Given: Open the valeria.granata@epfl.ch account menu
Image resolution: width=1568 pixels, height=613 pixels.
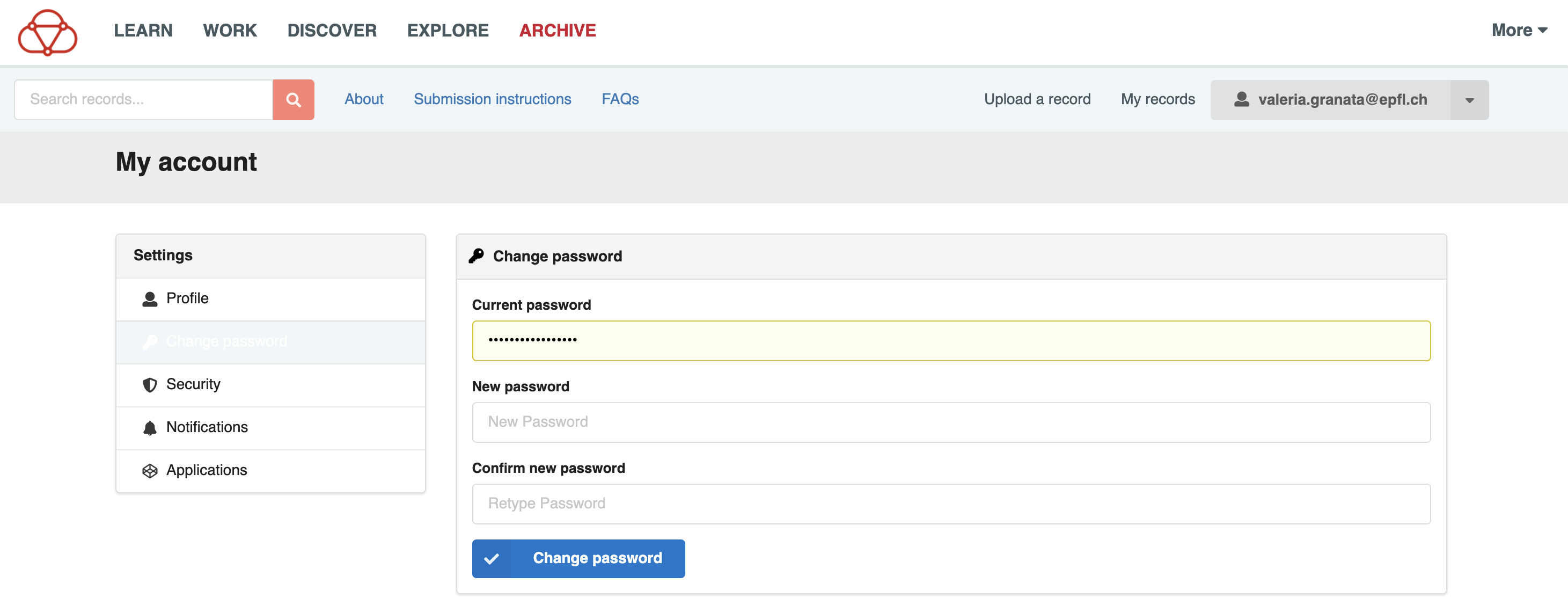Looking at the screenshot, I should [1342, 100].
